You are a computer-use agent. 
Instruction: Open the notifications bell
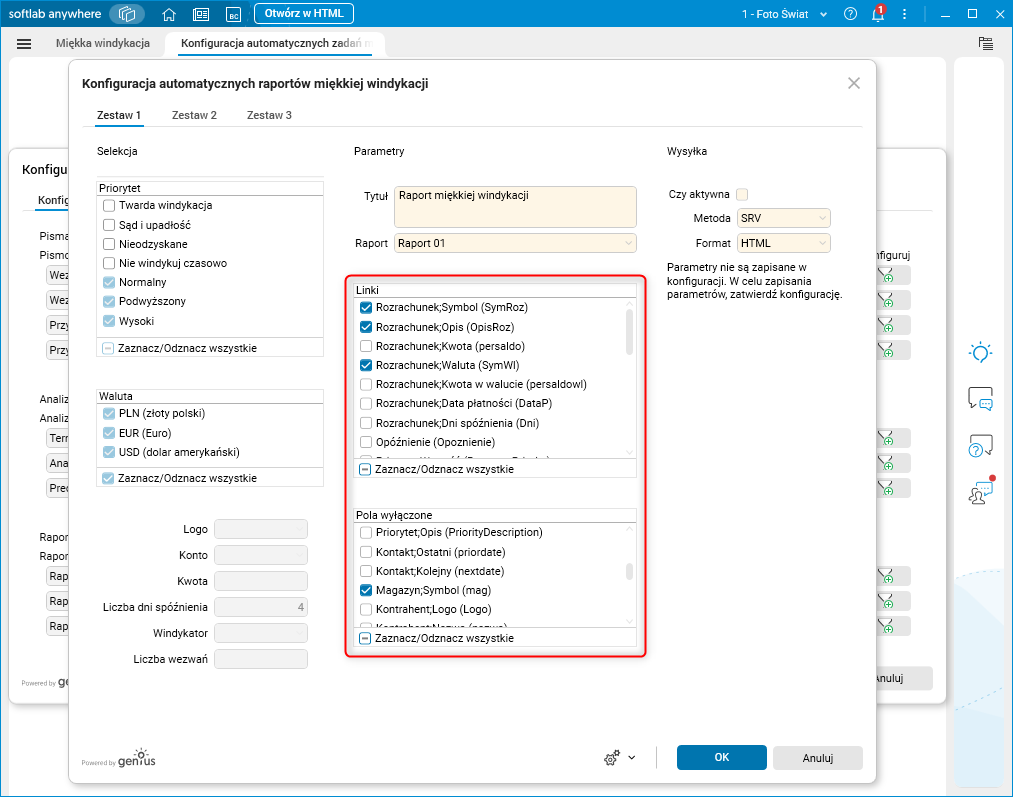(878, 14)
